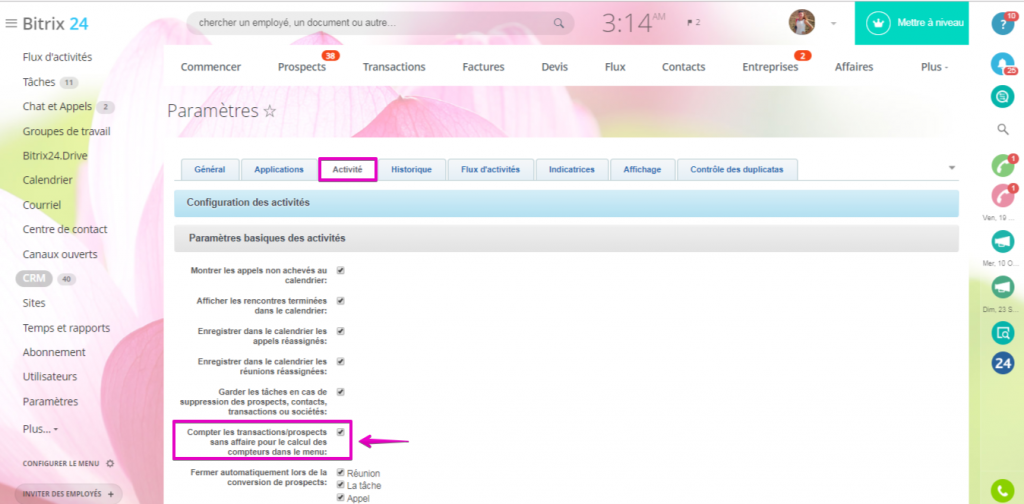Open Contacts in the CRM menu
Image resolution: width=1024 pixels, height=504 pixels.
684,67
